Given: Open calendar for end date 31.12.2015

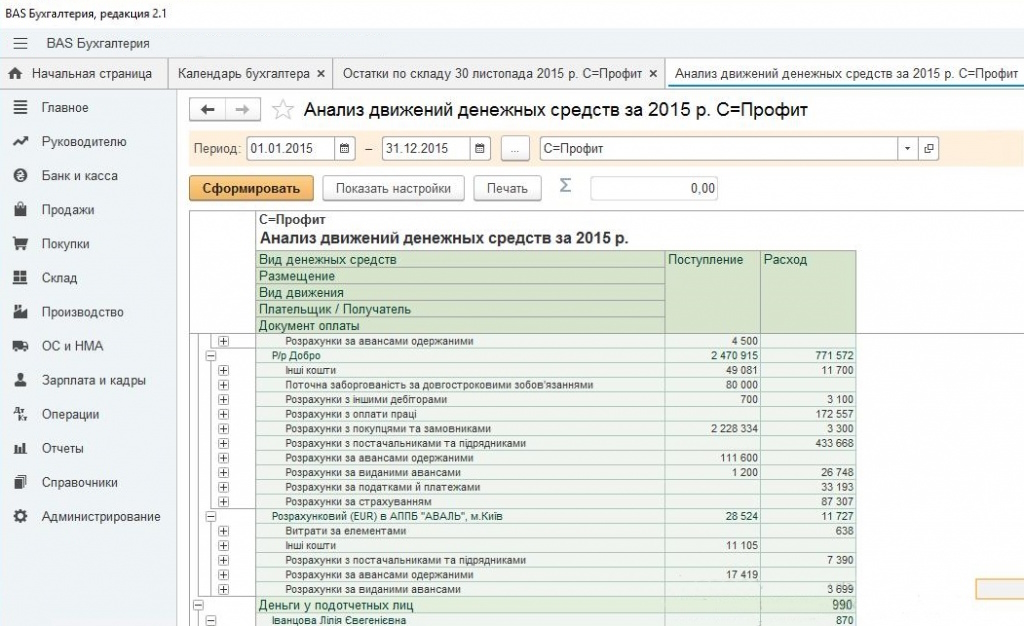Looking at the screenshot, I should [479, 149].
